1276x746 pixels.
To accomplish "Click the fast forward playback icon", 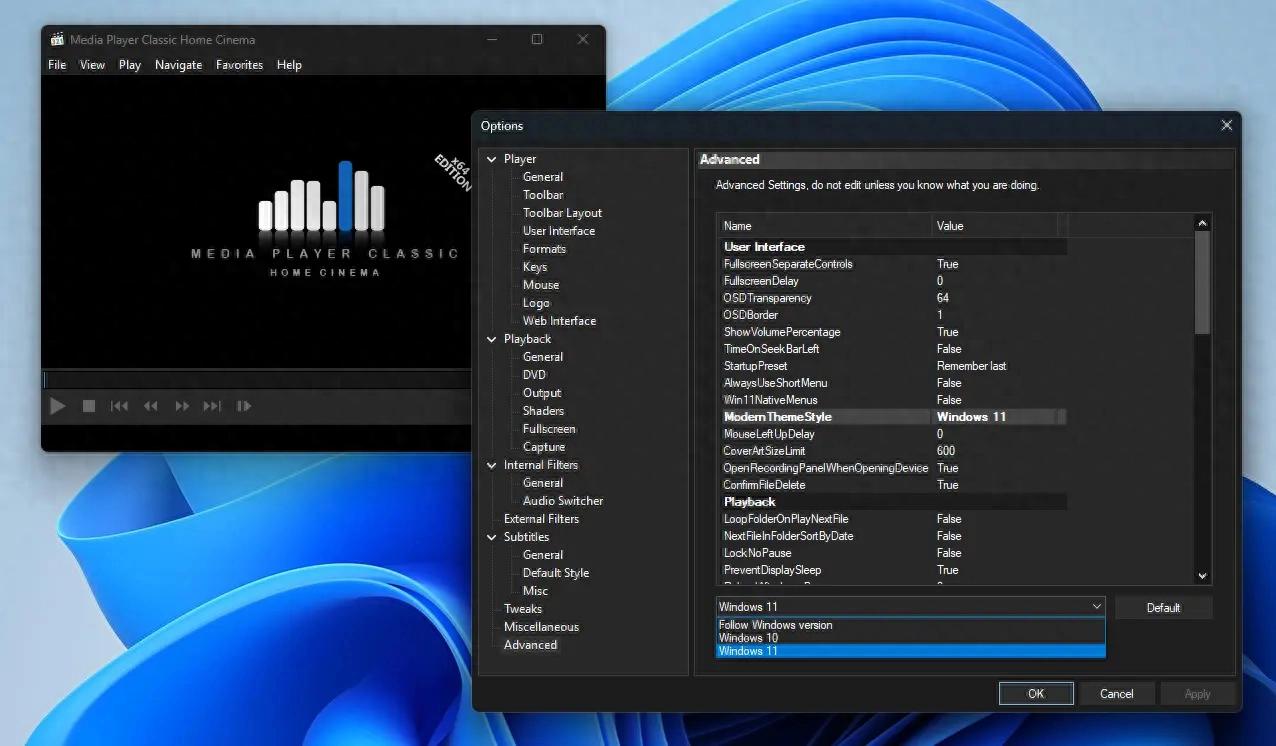I will tap(182, 406).
